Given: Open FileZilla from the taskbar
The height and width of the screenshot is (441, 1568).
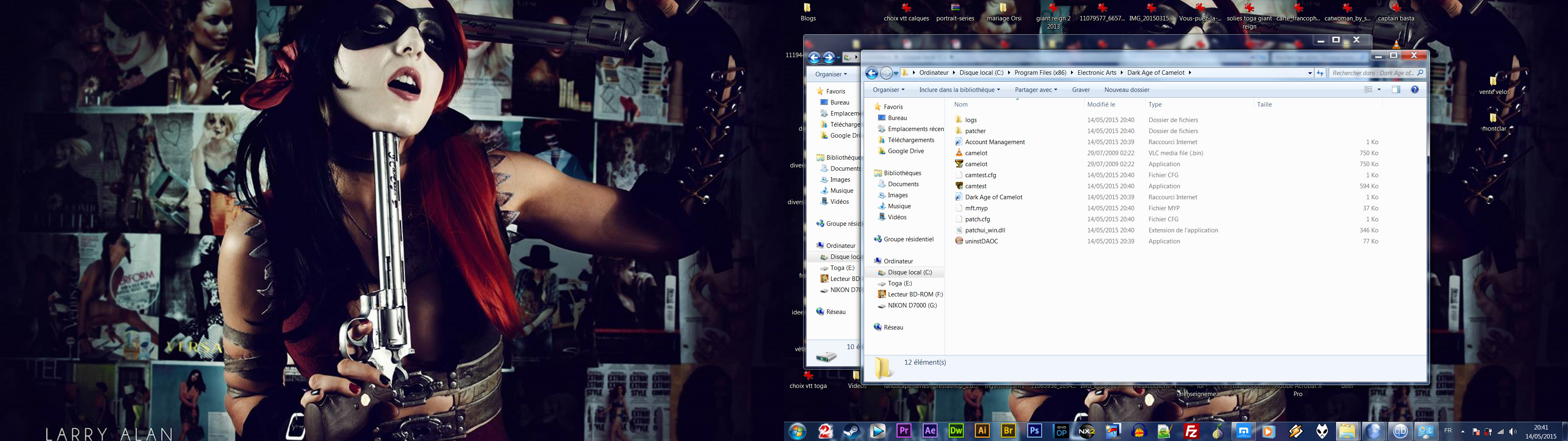Looking at the screenshot, I should [1191, 431].
